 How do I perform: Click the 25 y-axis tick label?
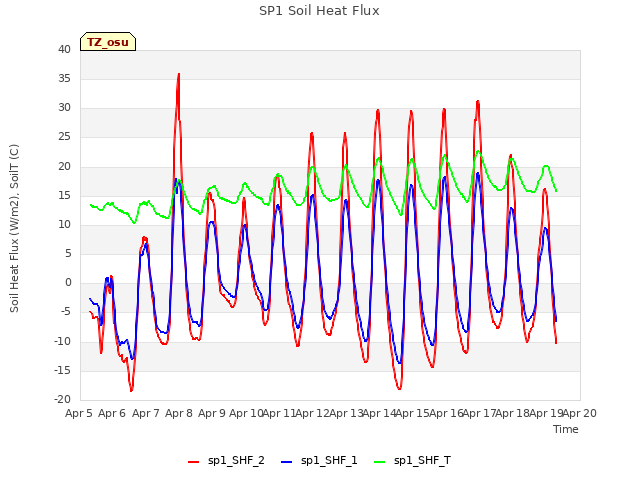(x=64, y=137)
